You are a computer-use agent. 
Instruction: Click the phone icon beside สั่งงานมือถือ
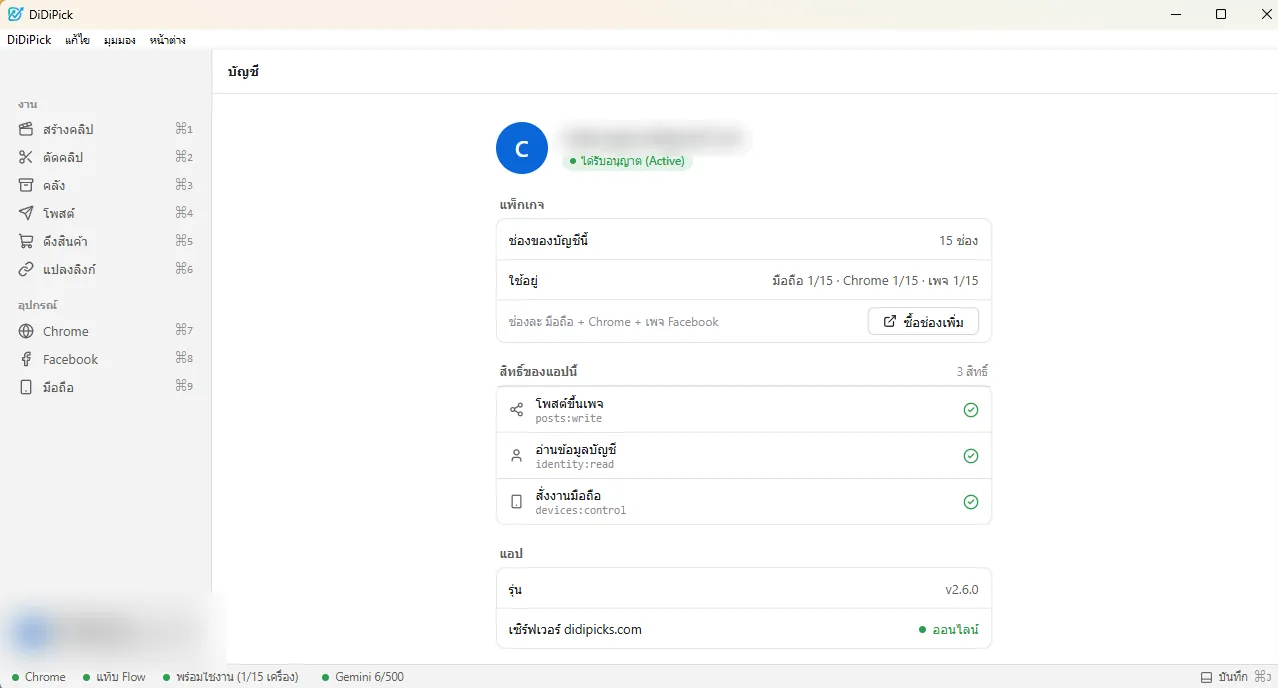pos(516,502)
